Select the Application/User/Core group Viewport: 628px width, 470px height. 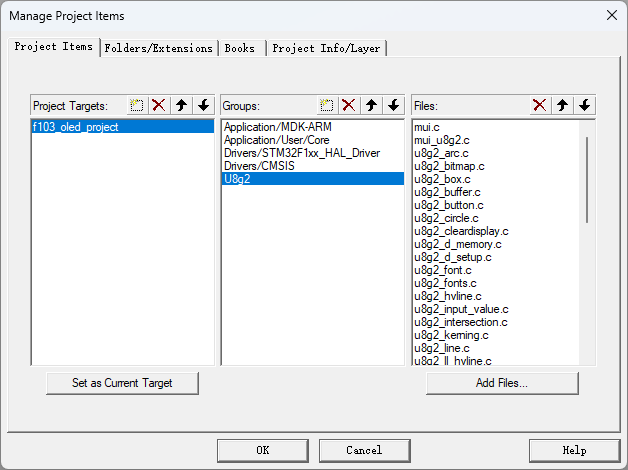pyautogui.click(x=313, y=140)
